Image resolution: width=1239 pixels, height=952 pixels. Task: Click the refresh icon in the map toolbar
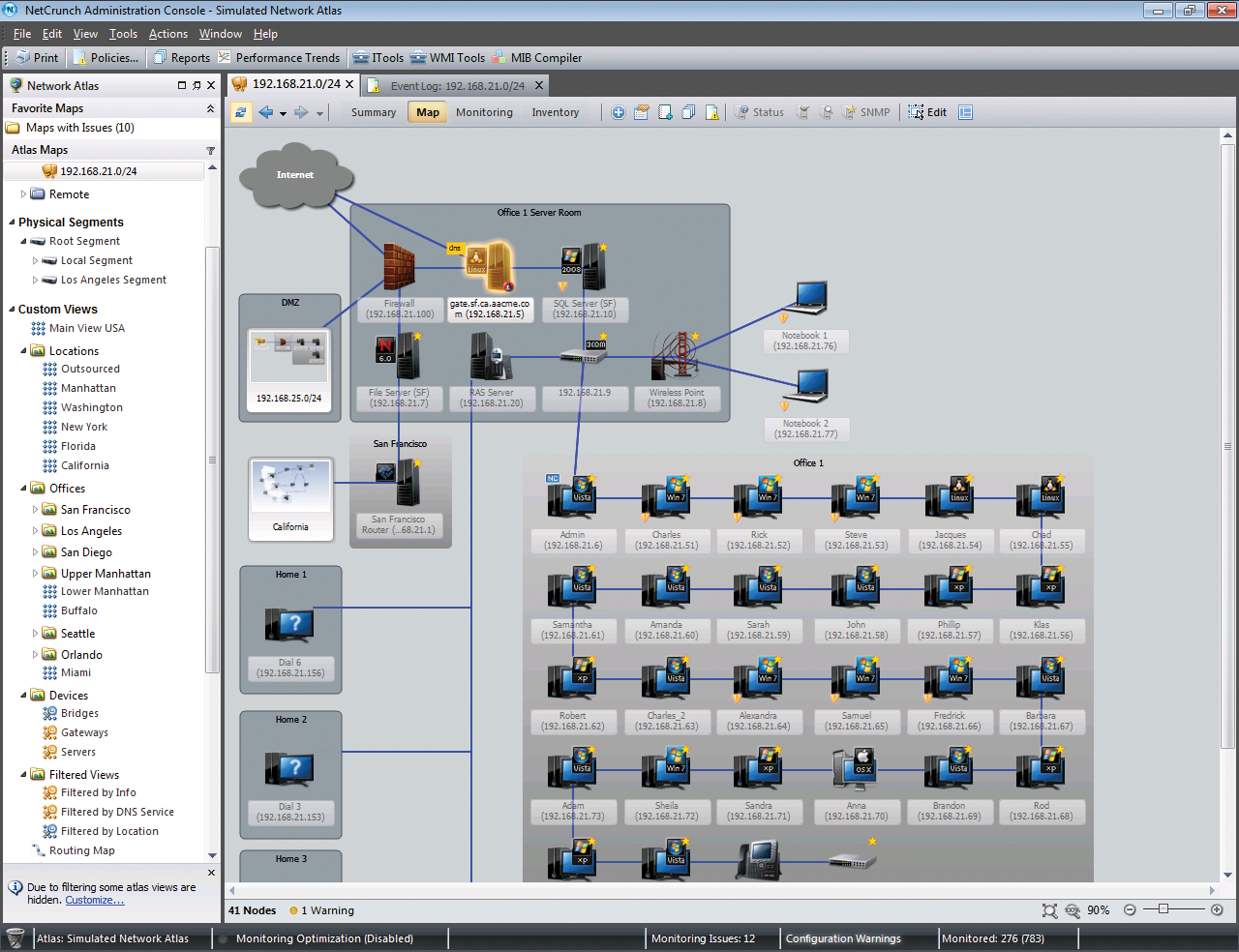pyautogui.click(x=240, y=112)
